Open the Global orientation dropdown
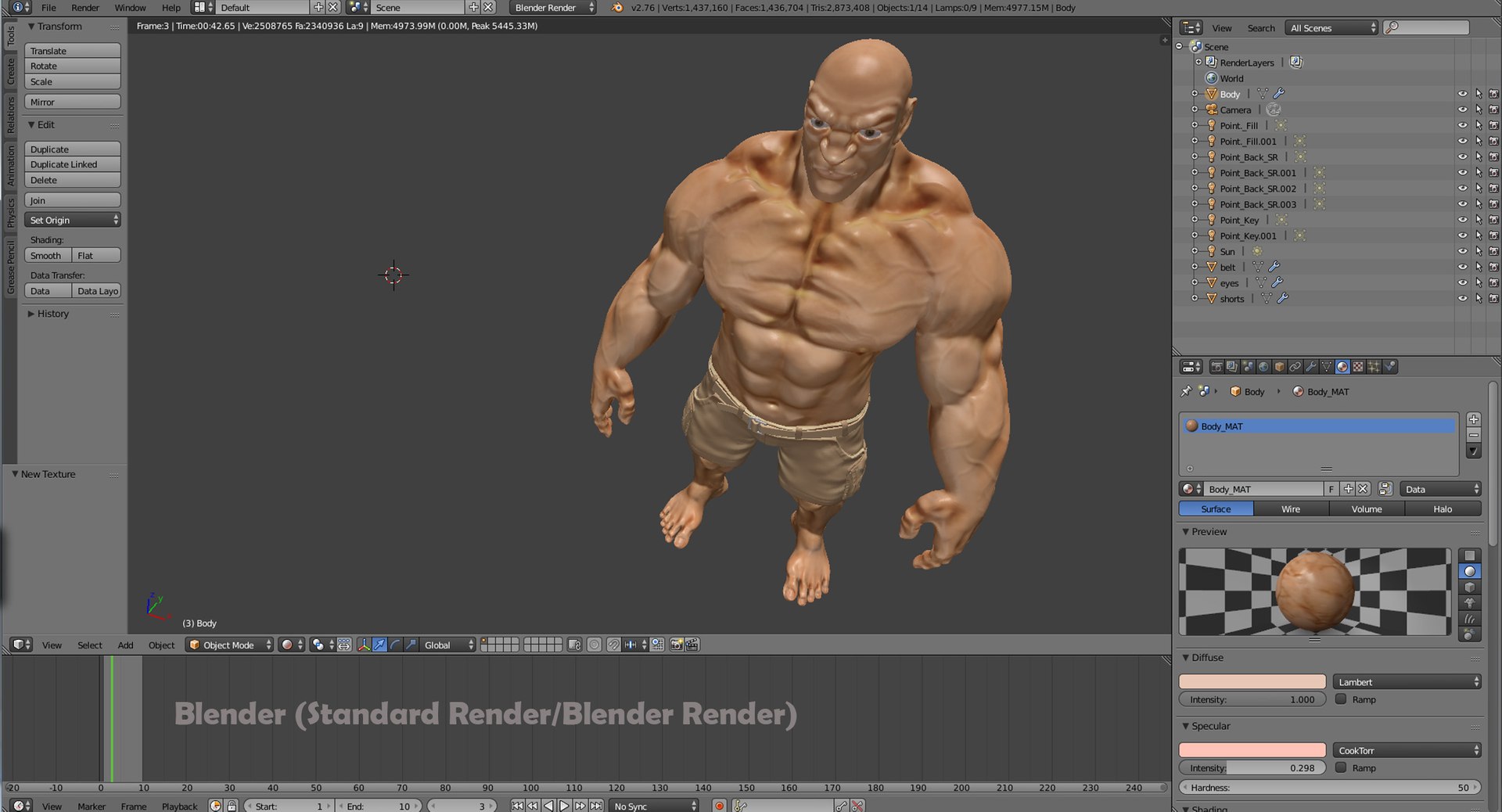The height and width of the screenshot is (812, 1502). tap(448, 645)
